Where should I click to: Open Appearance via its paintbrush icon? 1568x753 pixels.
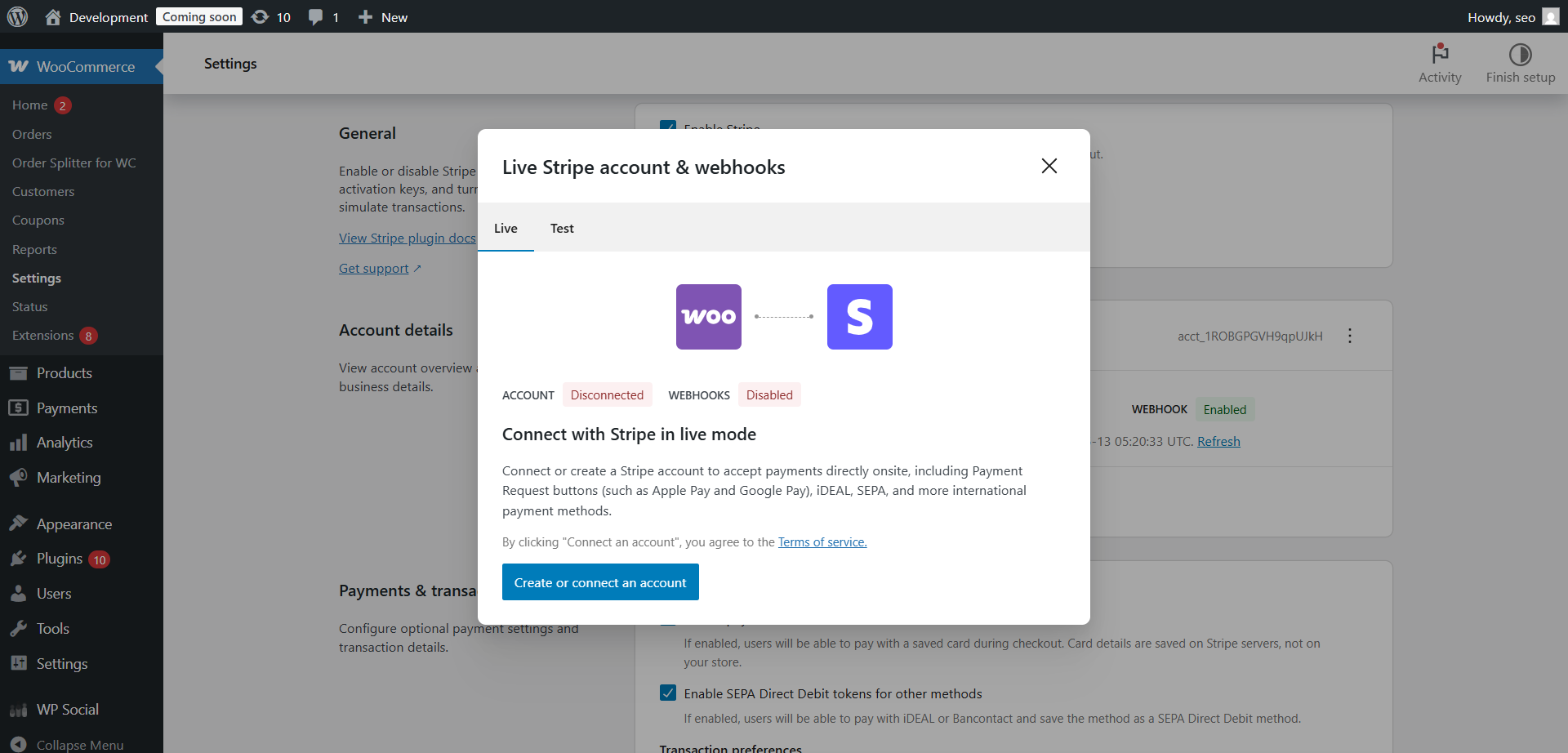point(19,524)
